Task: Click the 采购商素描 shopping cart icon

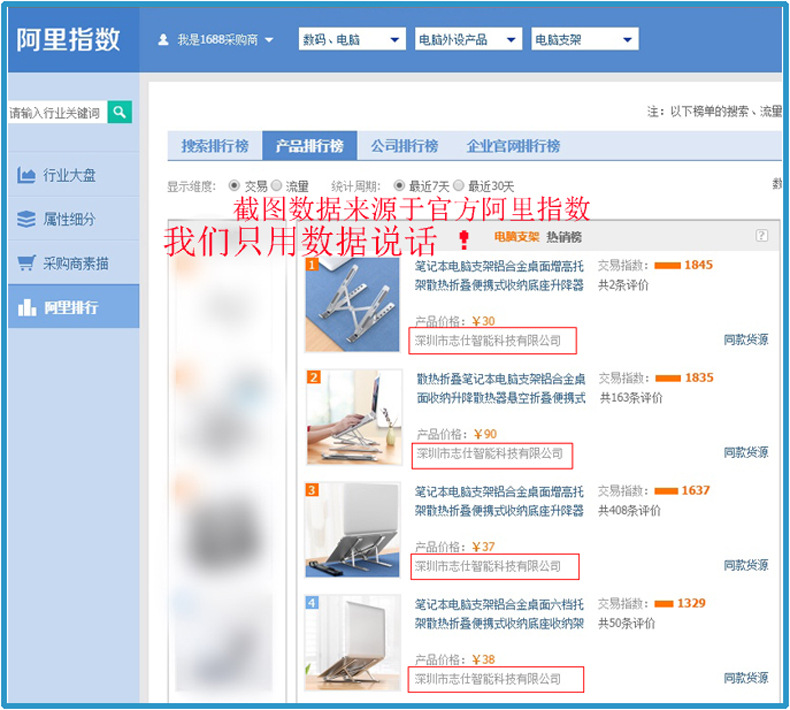Action: 26,263
